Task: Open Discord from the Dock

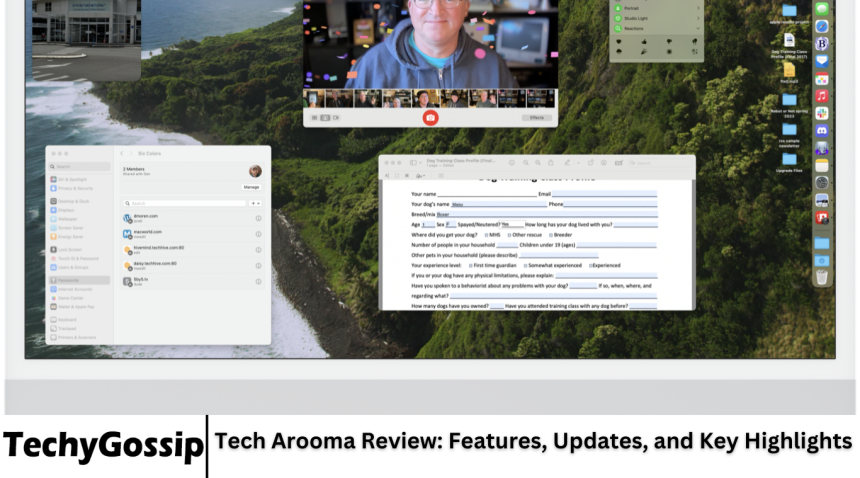Action: [x=822, y=130]
